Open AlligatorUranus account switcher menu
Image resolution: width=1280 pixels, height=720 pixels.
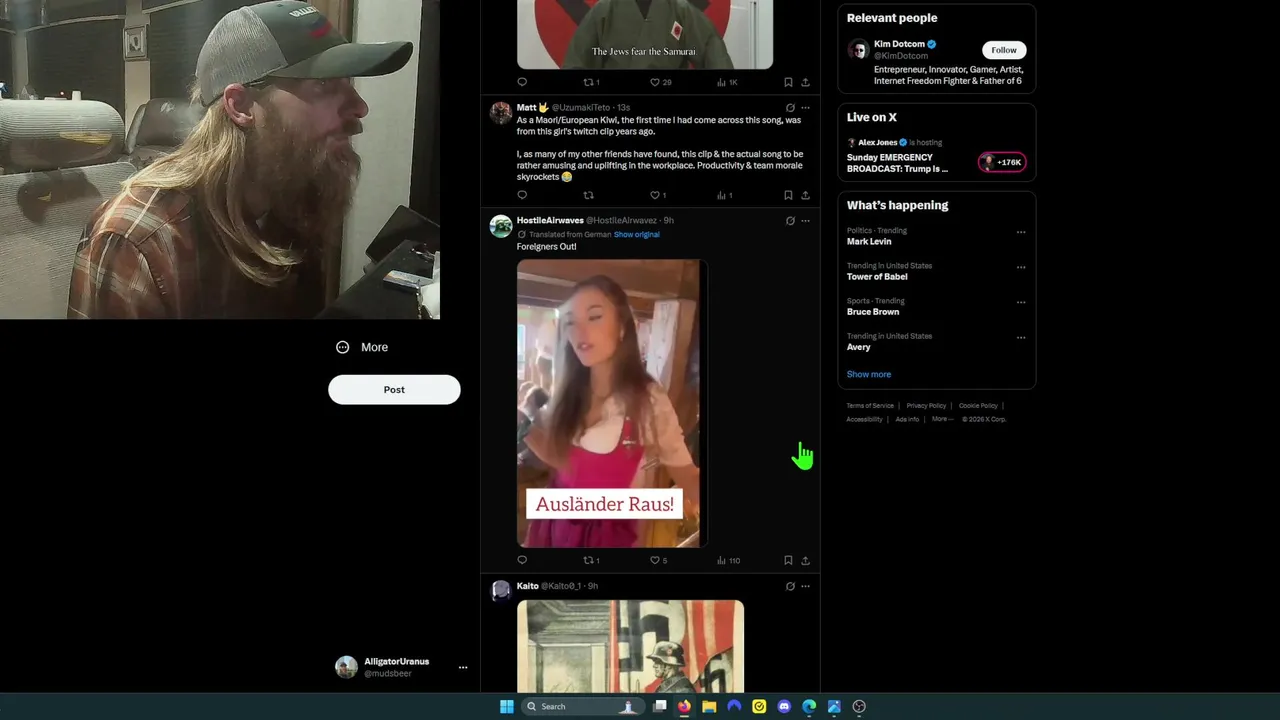(x=401, y=667)
